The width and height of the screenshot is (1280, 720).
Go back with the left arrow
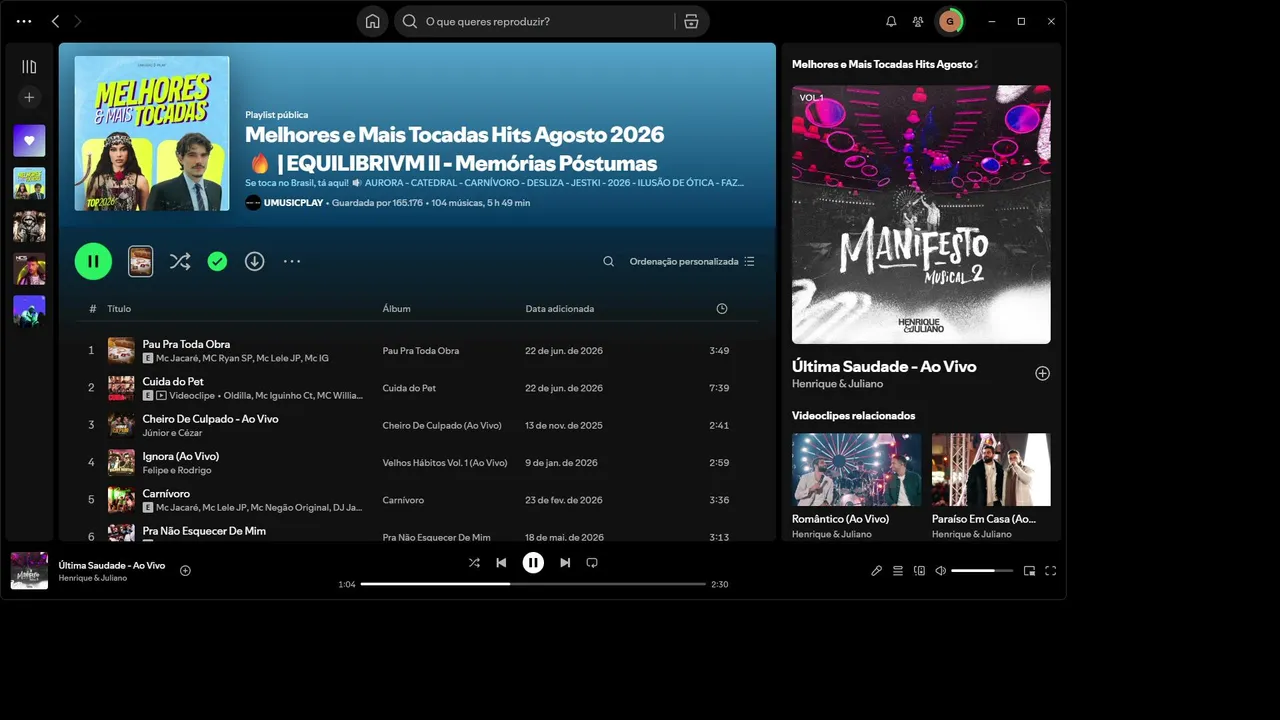(55, 21)
